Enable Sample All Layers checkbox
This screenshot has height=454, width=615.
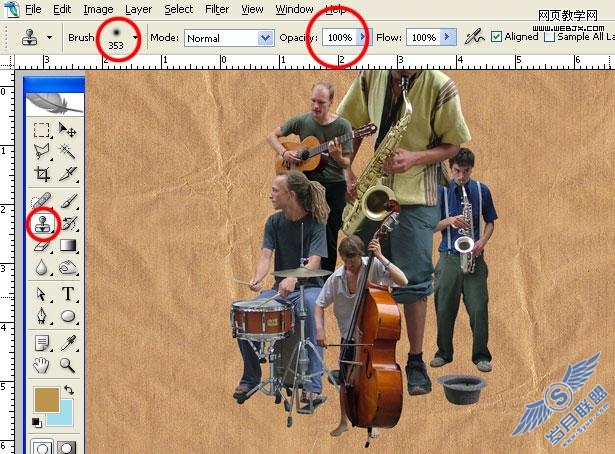click(x=549, y=37)
